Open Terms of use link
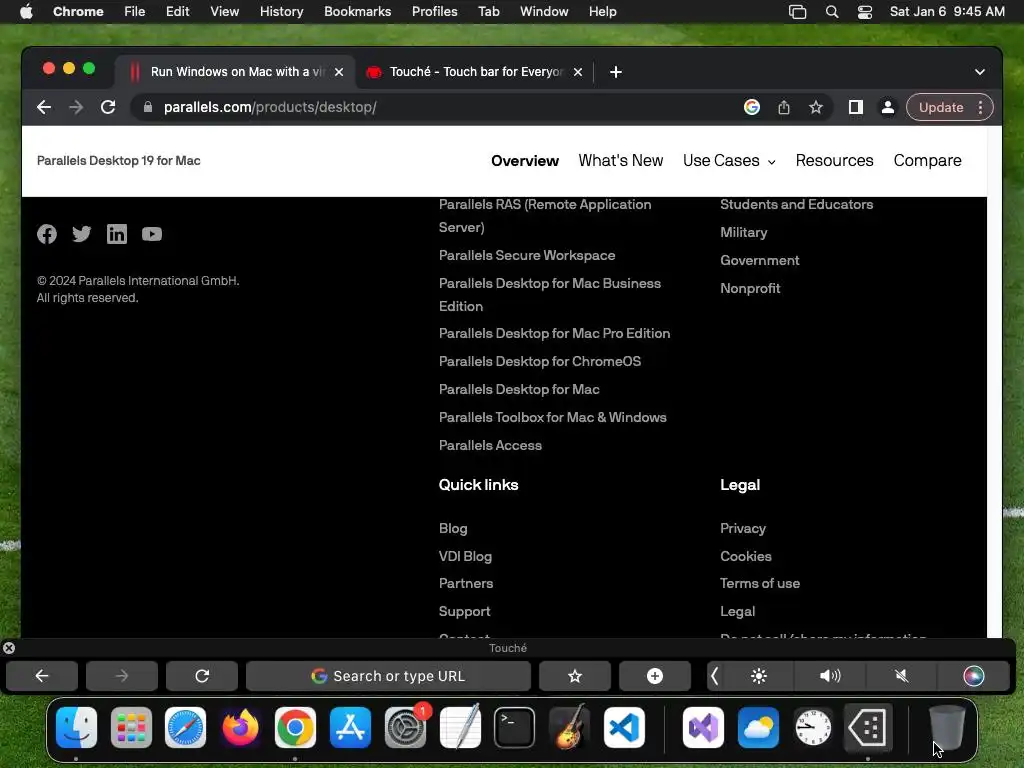This screenshot has width=1024, height=768. point(760,583)
